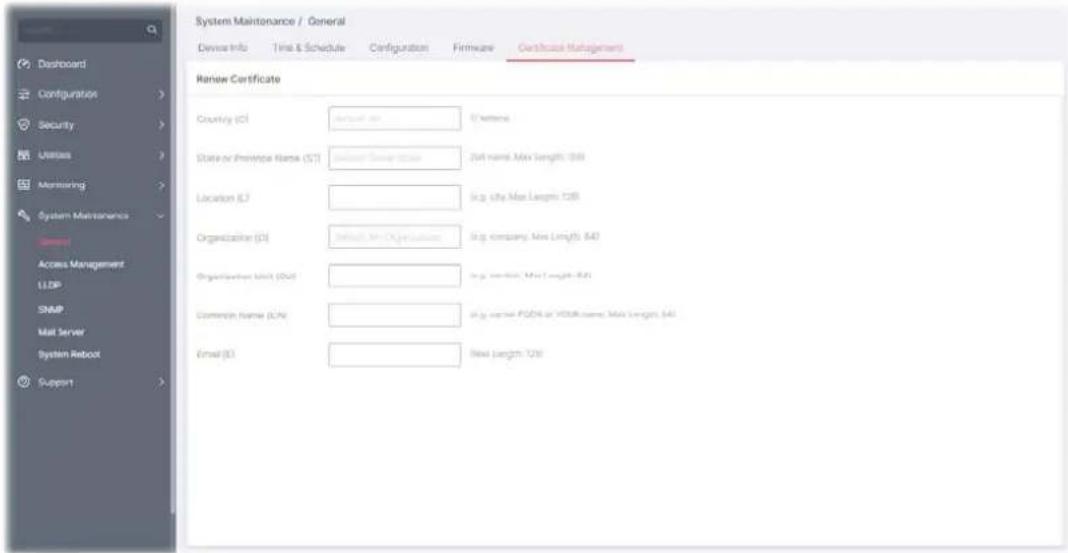1068x553 pixels.
Task: Open the Mail Server page
Action: tap(61, 332)
